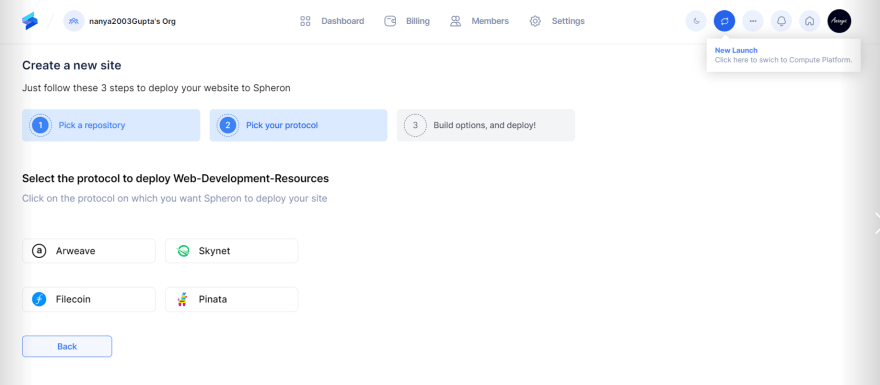The width and height of the screenshot is (880, 385).
Task: Click the Spheron logo icon
Action: click(30, 21)
